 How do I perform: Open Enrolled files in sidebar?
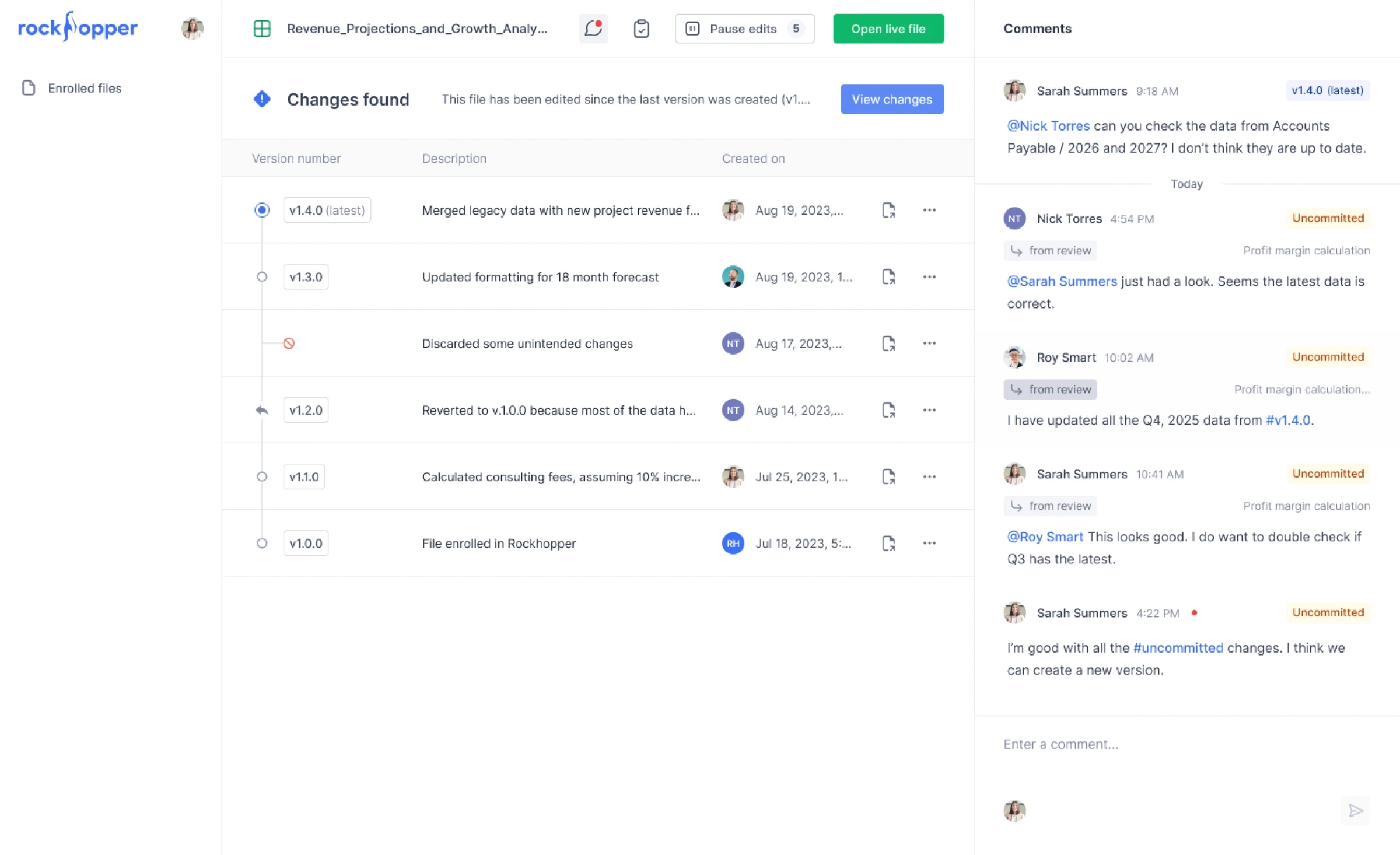click(x=85, y=88)
